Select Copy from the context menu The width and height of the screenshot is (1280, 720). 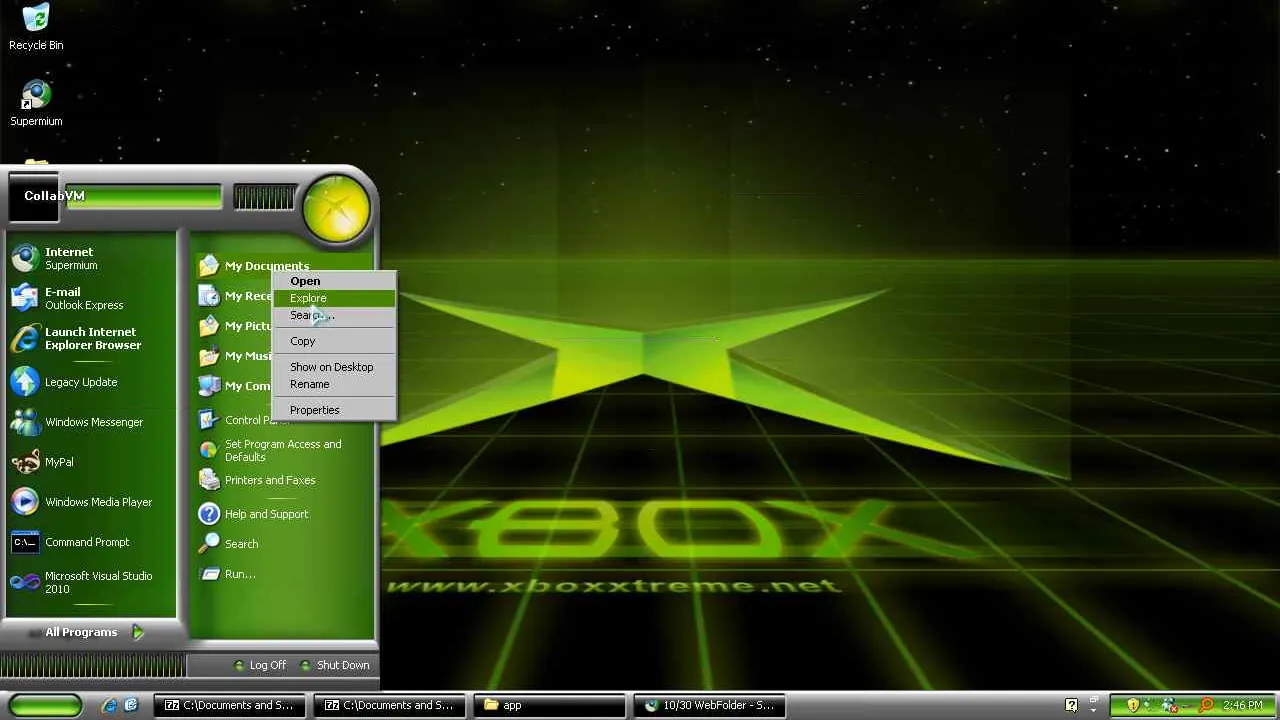(x=334, y=341)
